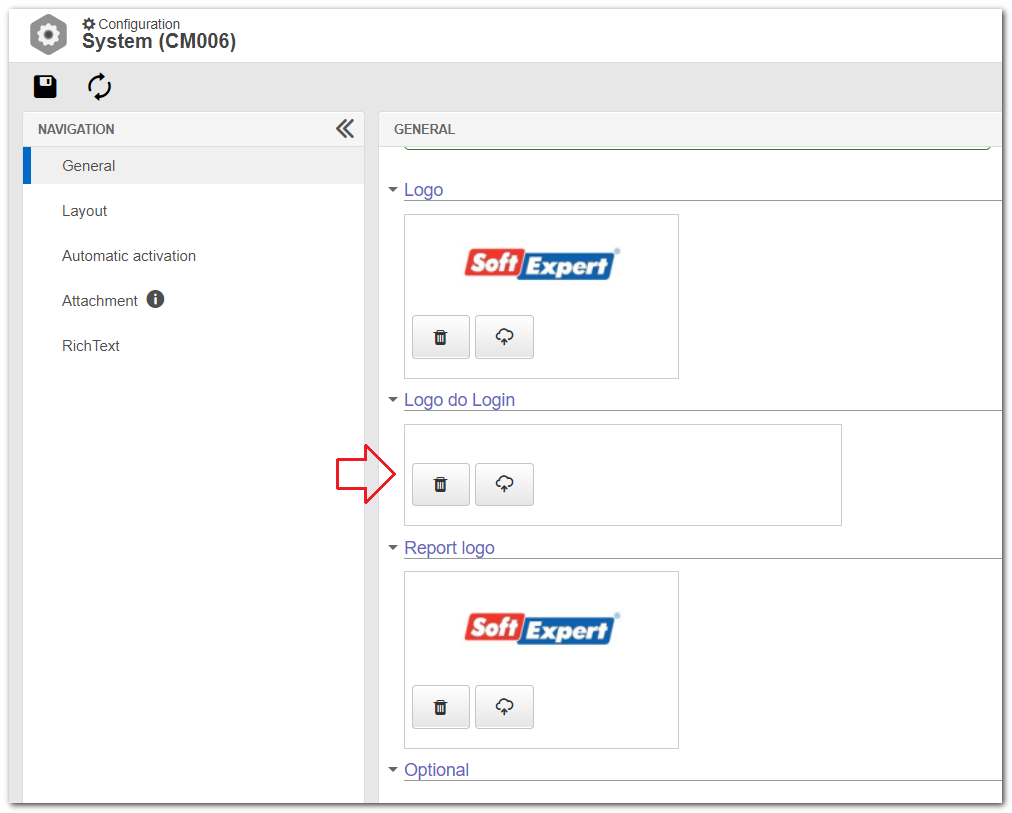The image size is (1012, 813).
Task: Delete the Report logo image
Action: [441, 707]
